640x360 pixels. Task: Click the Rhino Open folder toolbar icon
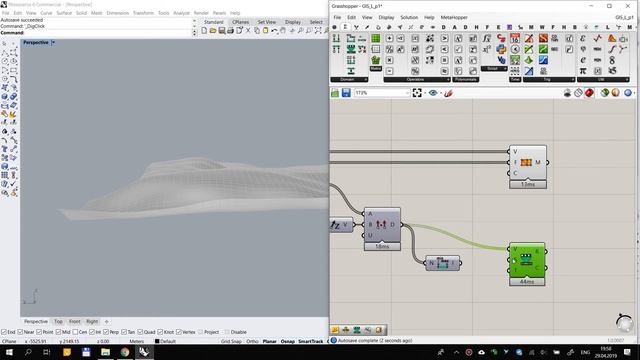tap(213, 31)
